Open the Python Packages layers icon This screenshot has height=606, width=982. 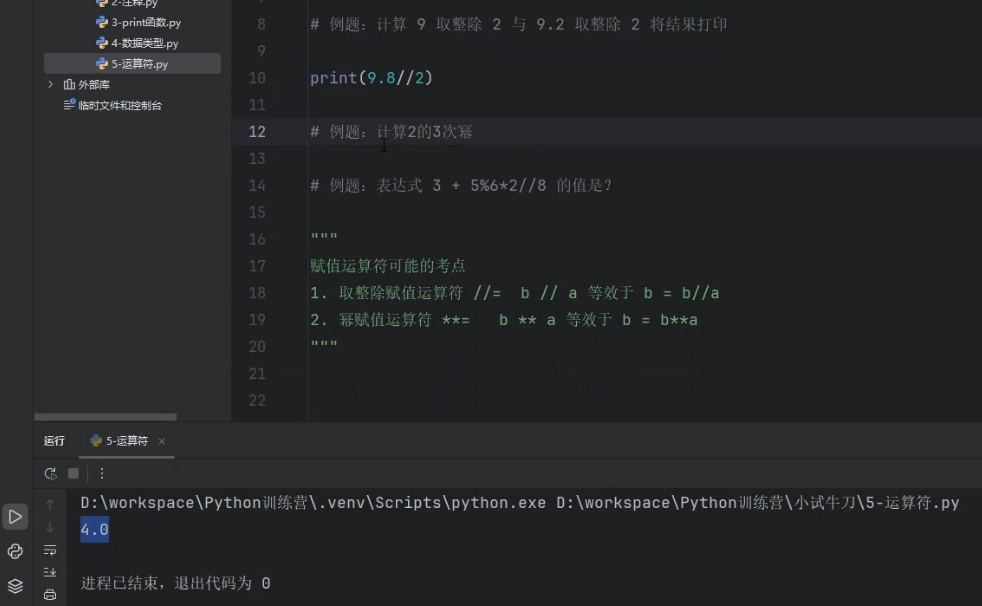15,586
